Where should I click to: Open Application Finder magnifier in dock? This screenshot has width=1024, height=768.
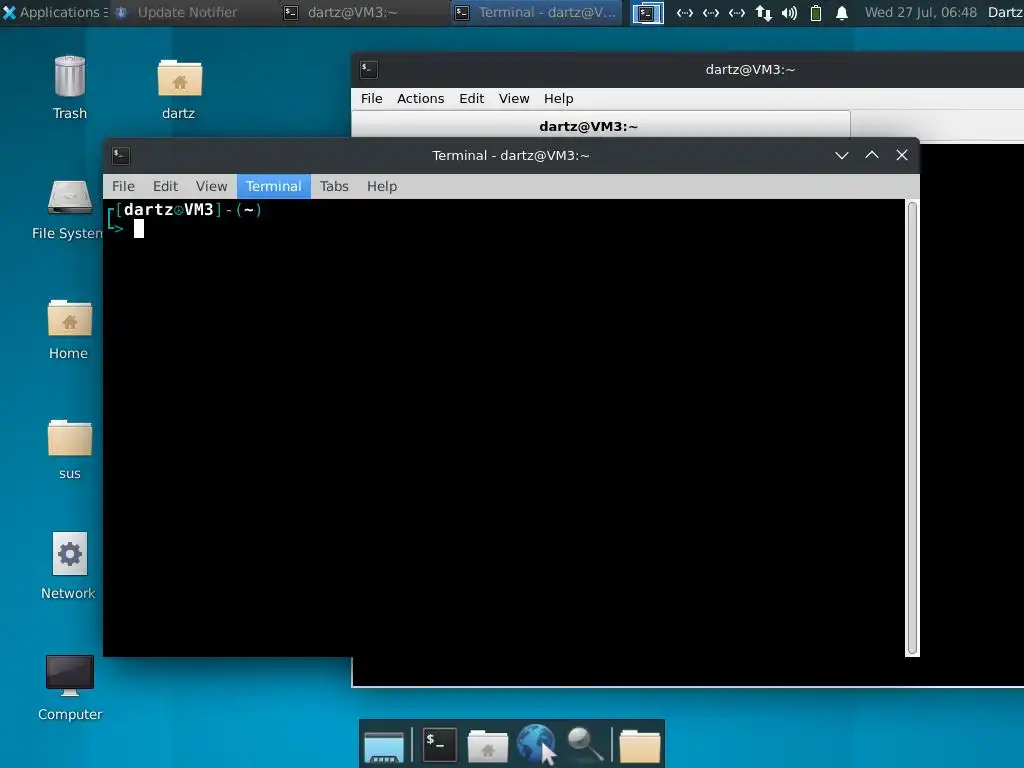[x=584, y=744]
